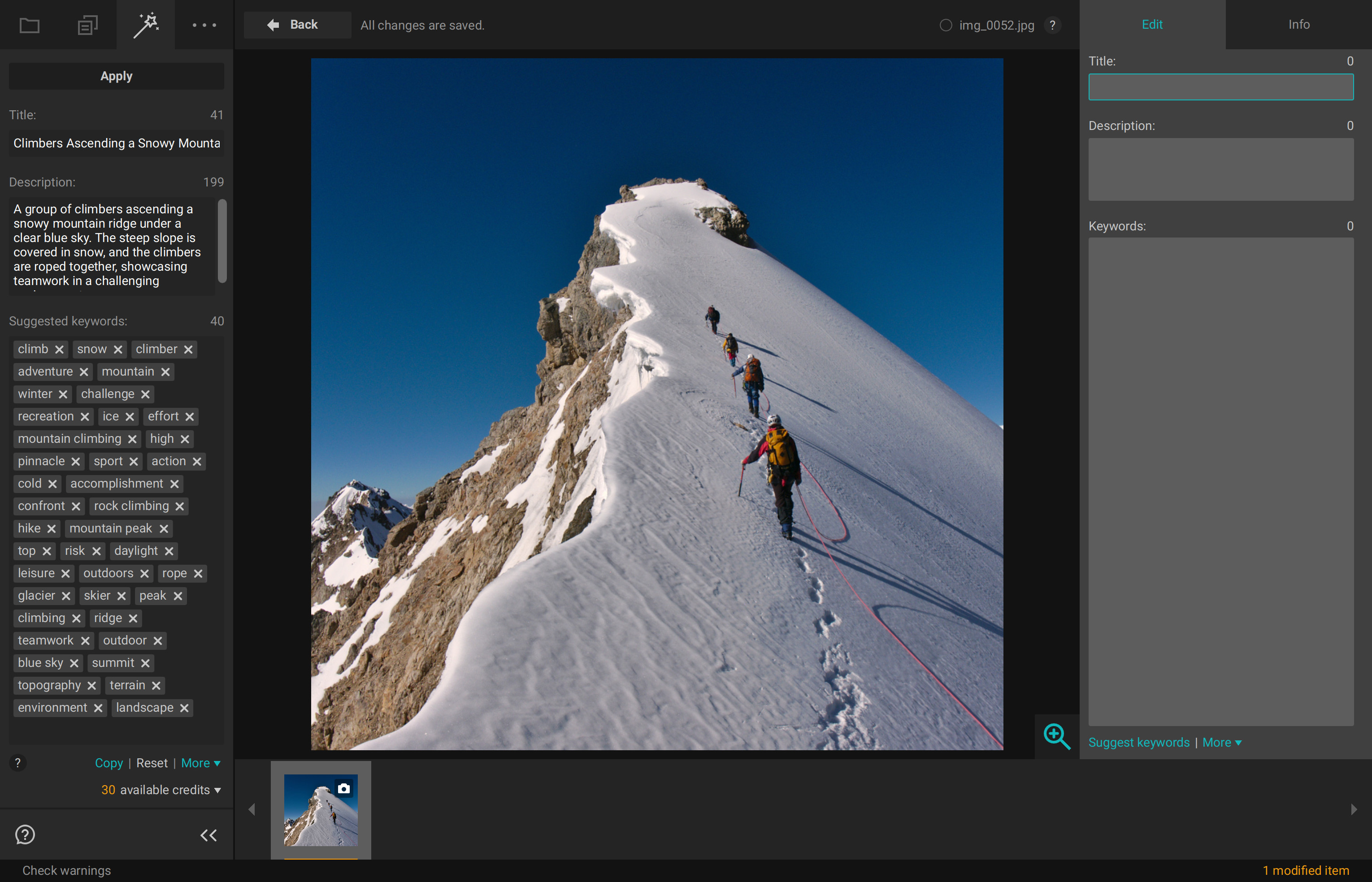Collapse the left panel with double chevron
This screenshot has width=1372, height=882.
point(208,835)
